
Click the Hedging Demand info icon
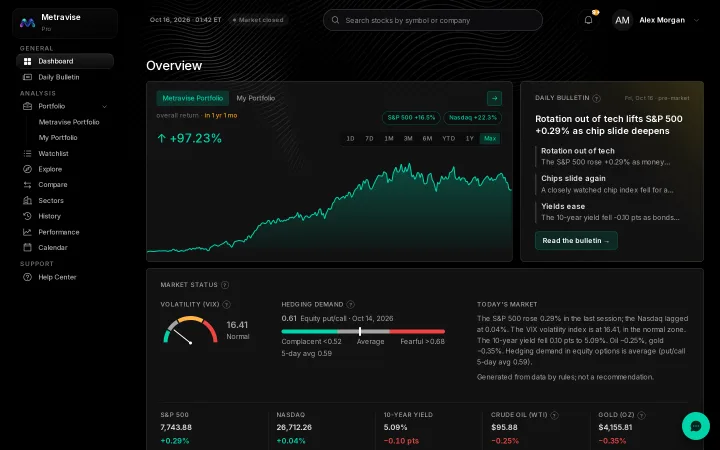click(350, 304)
